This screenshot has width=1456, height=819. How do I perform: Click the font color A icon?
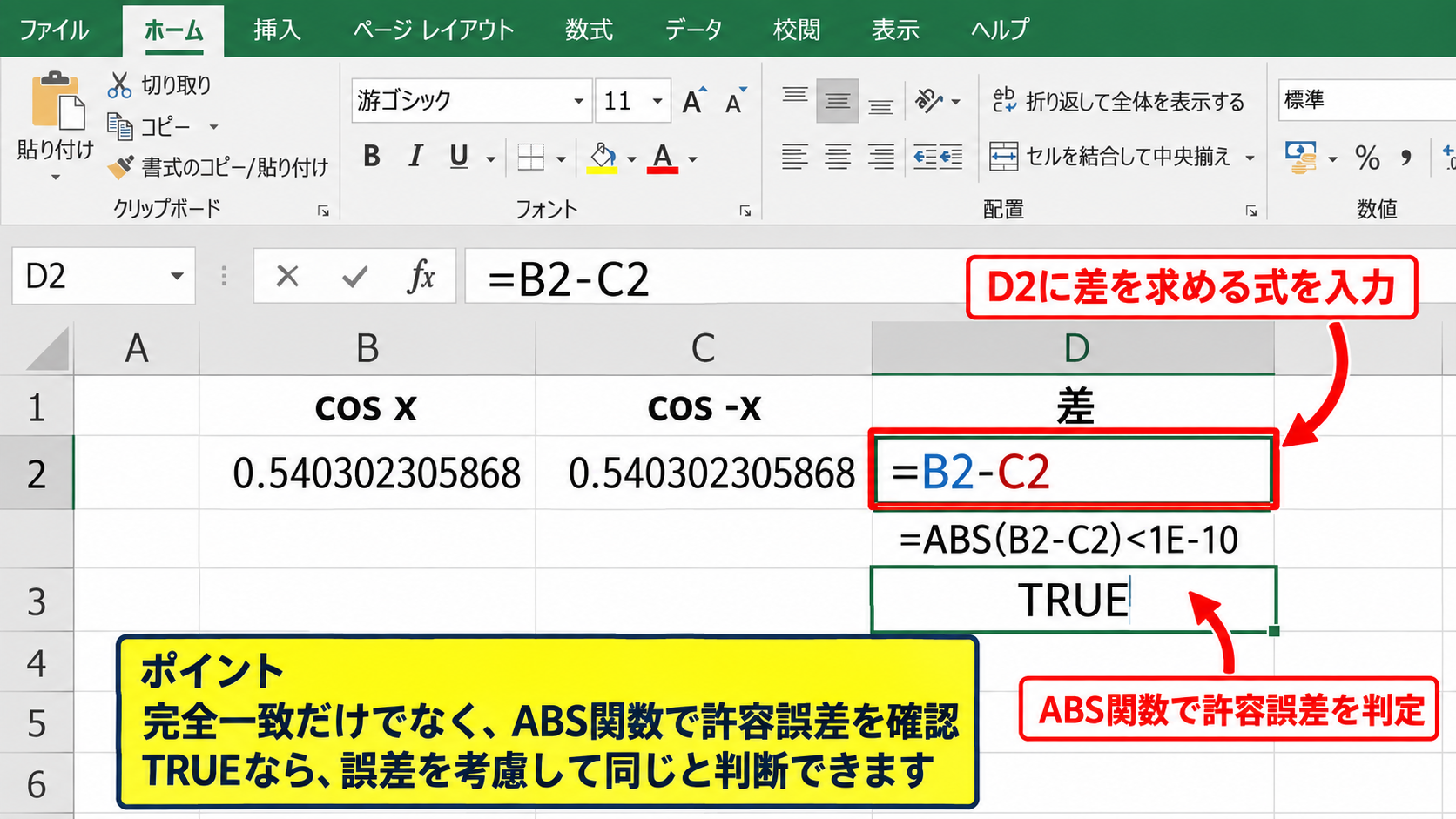tap(663, 158)
